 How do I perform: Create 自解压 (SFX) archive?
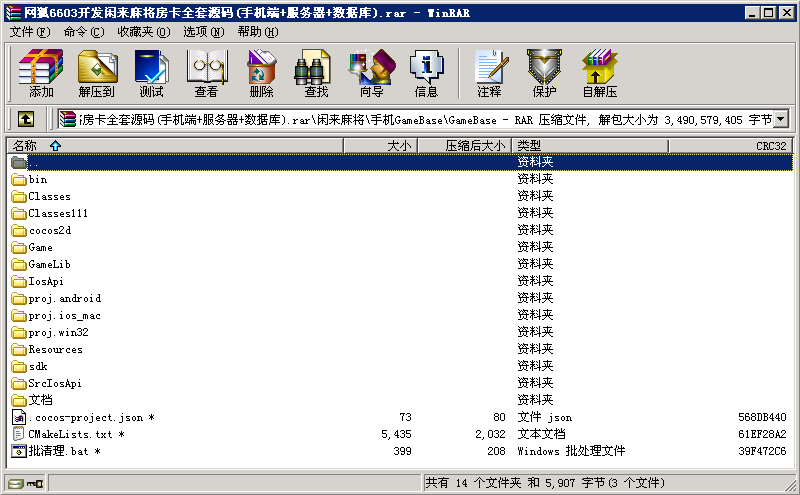pos(600,73)
